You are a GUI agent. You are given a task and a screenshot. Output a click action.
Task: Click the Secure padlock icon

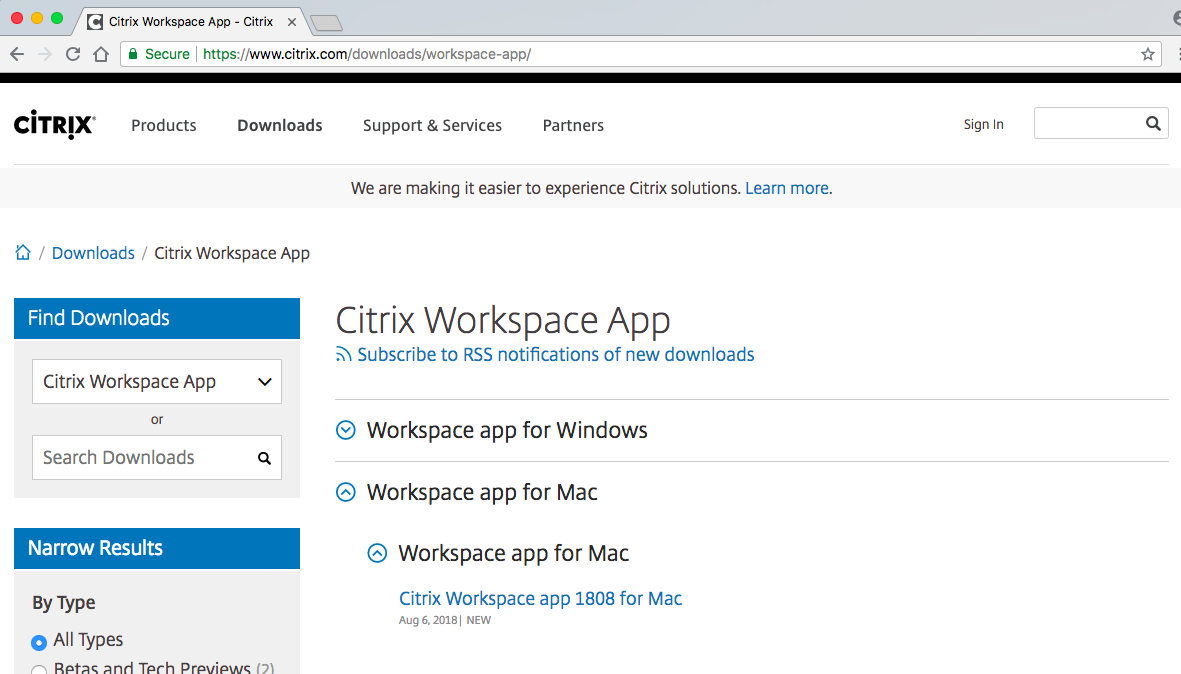coord(133,54)
